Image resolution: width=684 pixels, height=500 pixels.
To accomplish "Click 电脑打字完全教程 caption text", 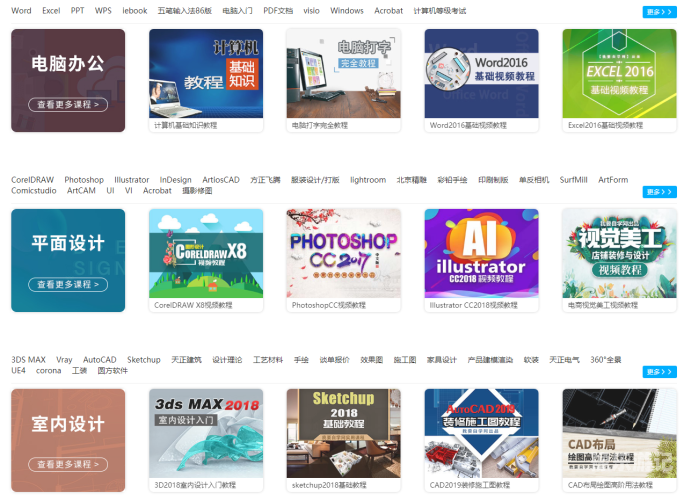I will pyautogui.click(x=320, y=125).
